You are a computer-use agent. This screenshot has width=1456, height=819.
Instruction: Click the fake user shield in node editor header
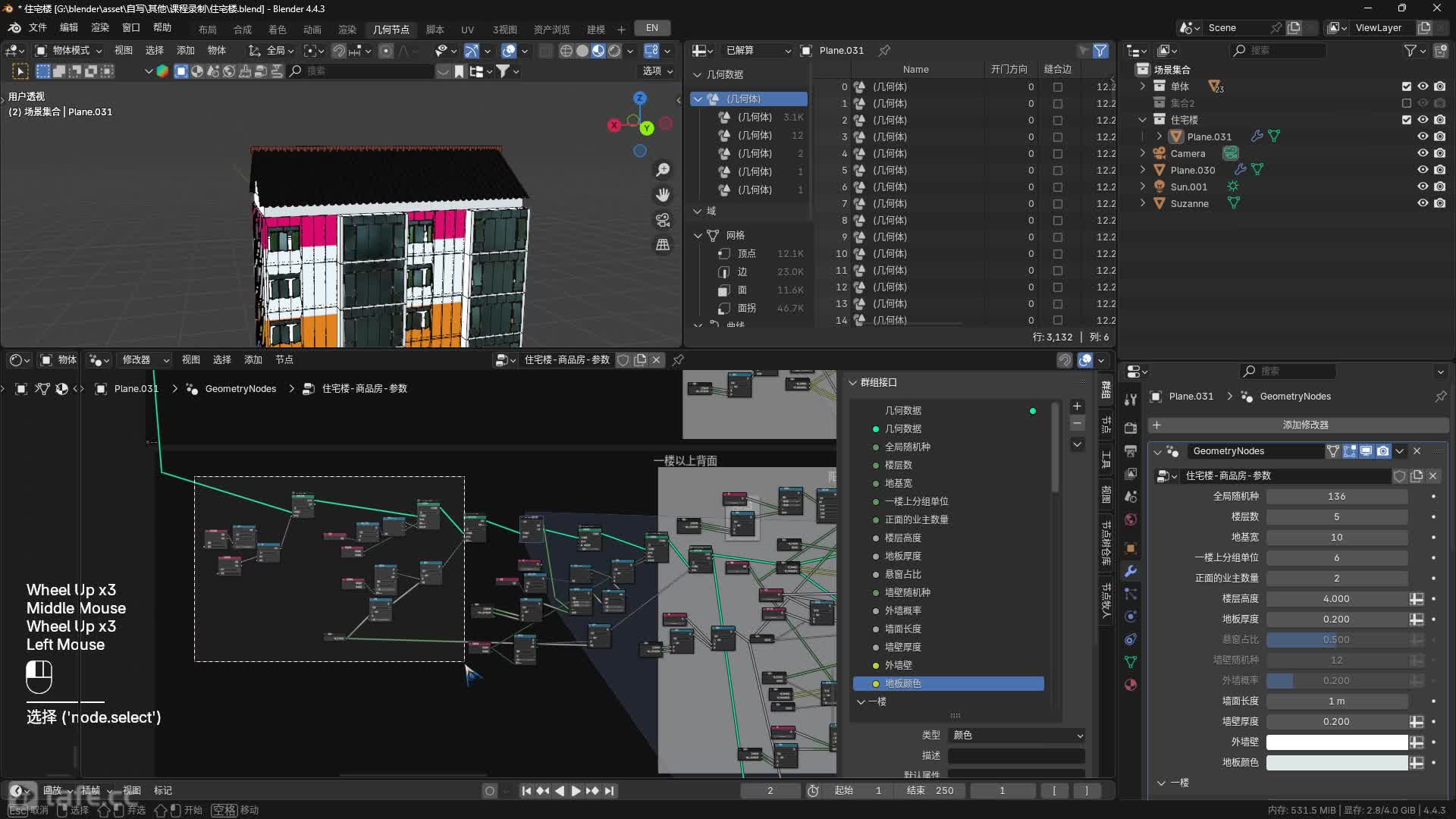[623, 360]
